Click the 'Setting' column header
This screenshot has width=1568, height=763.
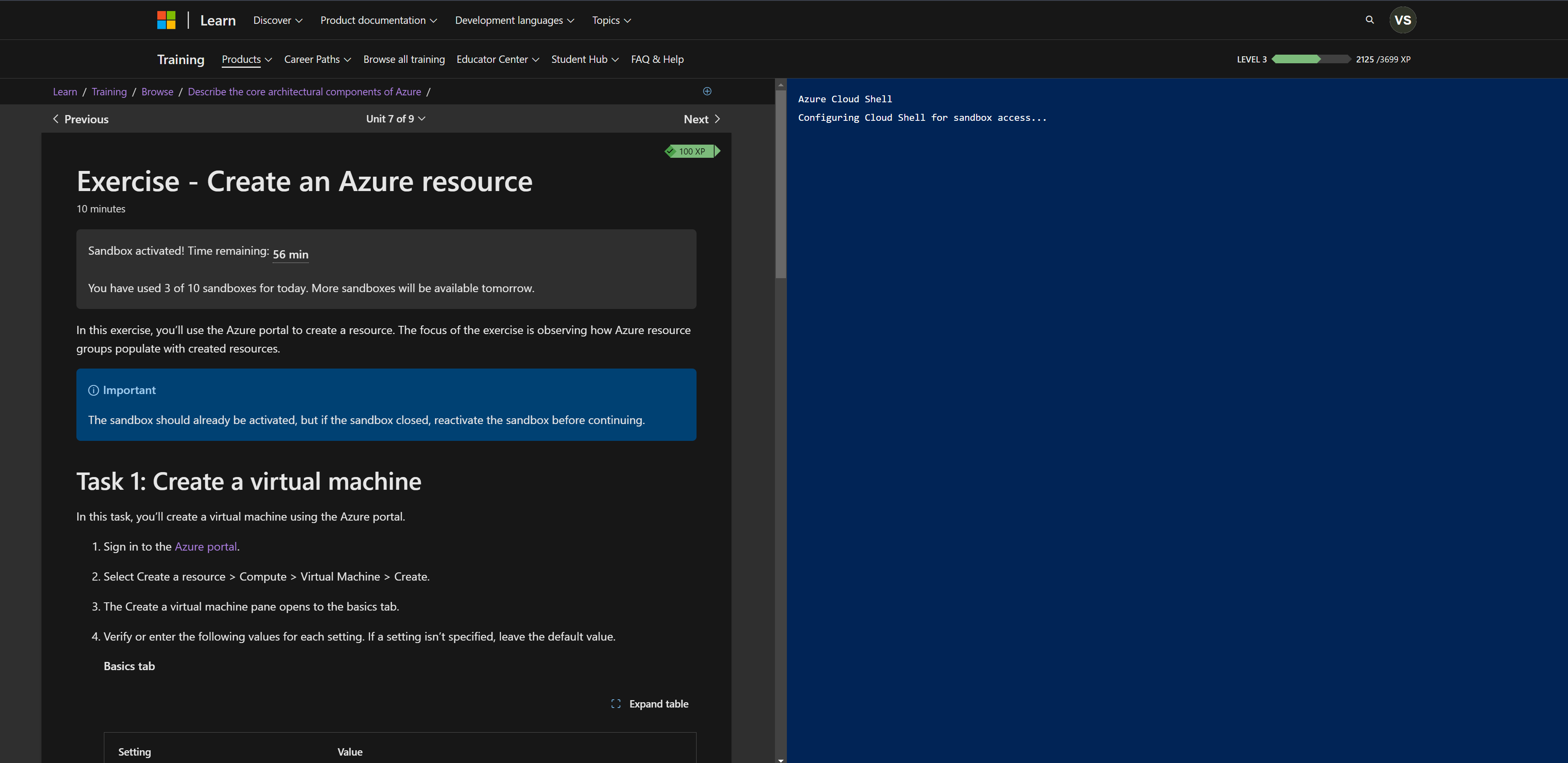click(135, 752)
